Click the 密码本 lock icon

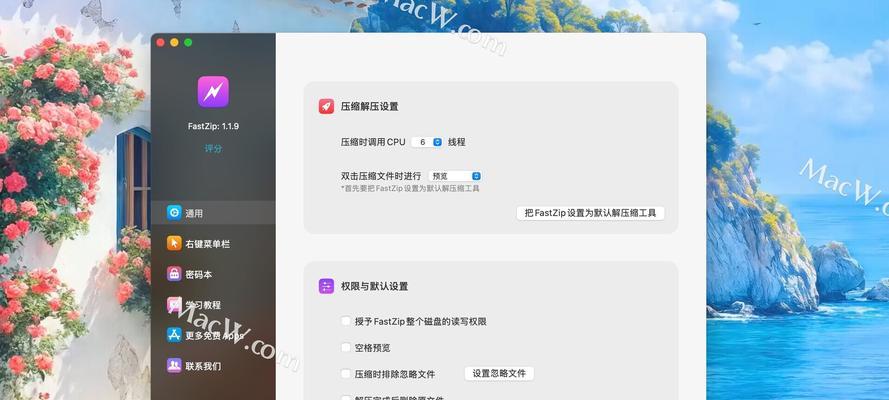coord(174,274)
